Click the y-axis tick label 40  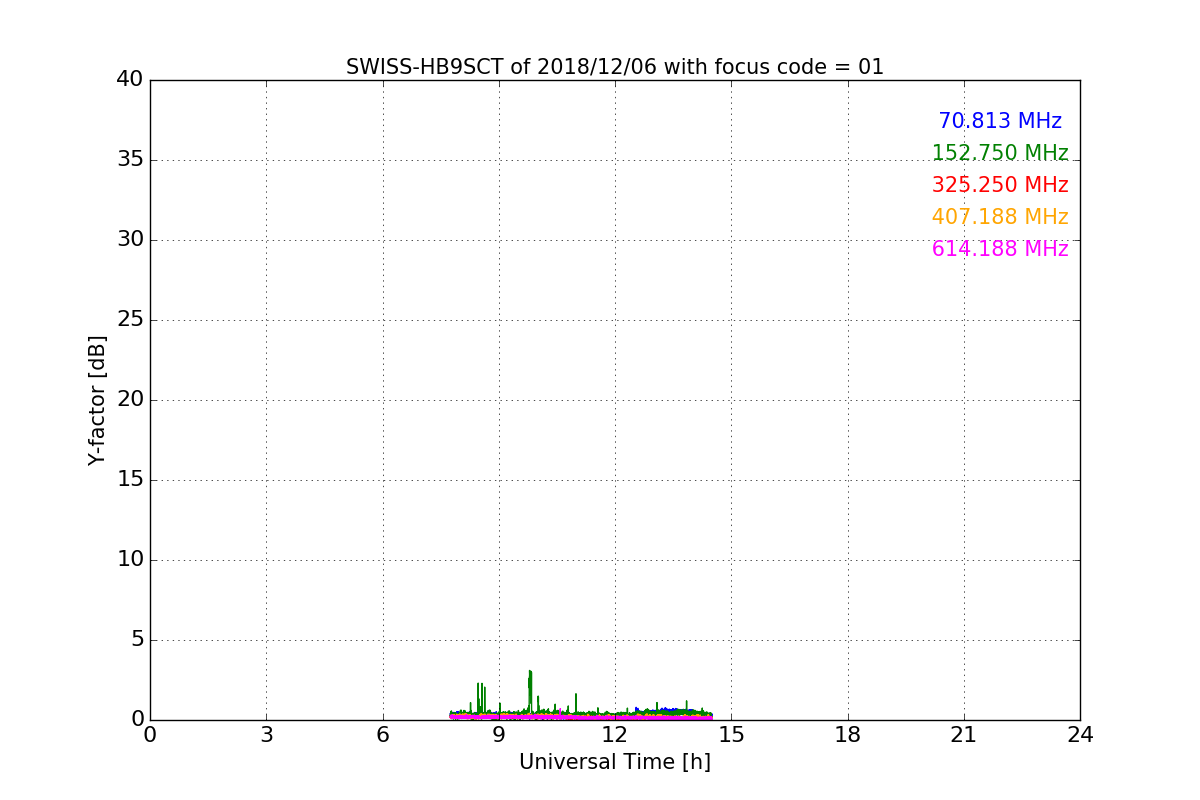[x=130, y=80]
